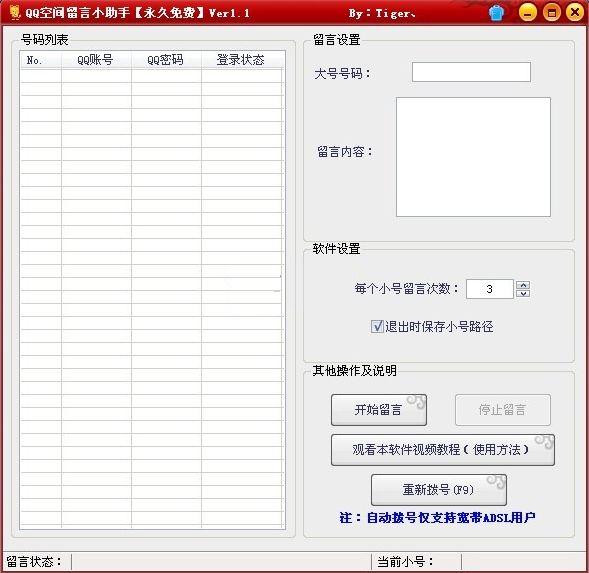This screenshot has width=589, height=573.
Task: Click the 其他操作及说明 group title
Action: (355, 370)
